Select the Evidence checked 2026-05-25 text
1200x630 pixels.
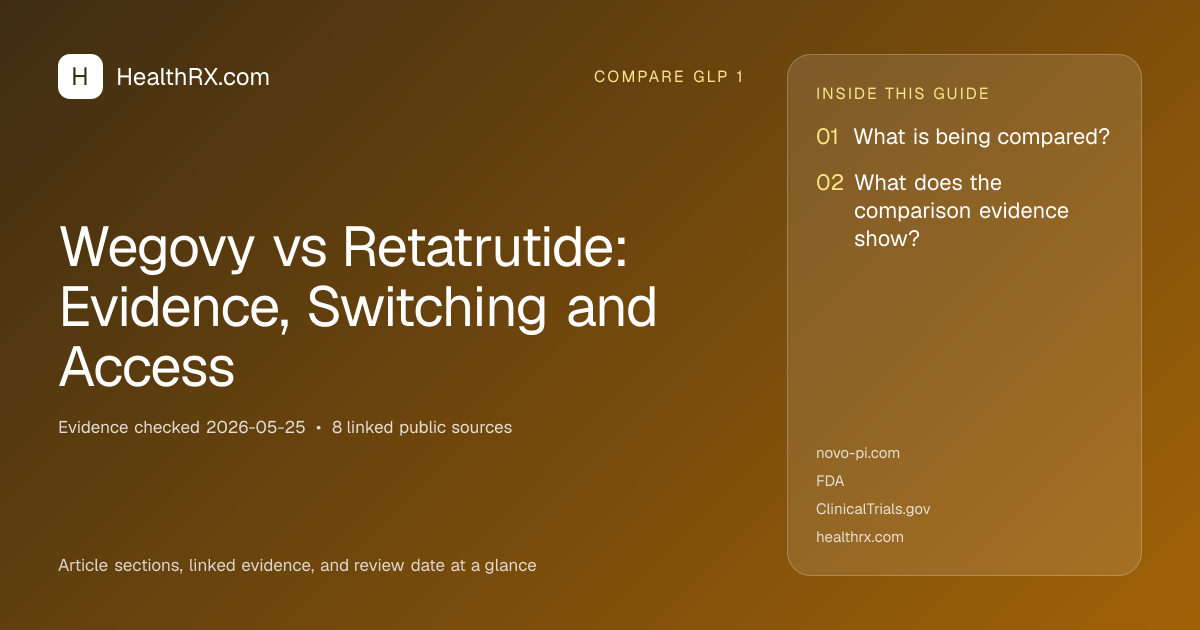tap(181, 427)
